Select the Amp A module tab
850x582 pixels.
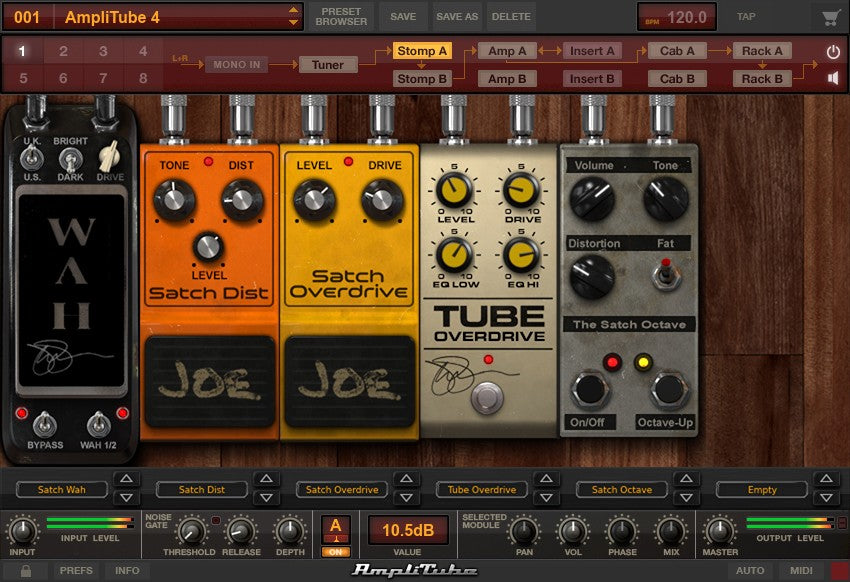pyautogui.click(x=508, y=51)
